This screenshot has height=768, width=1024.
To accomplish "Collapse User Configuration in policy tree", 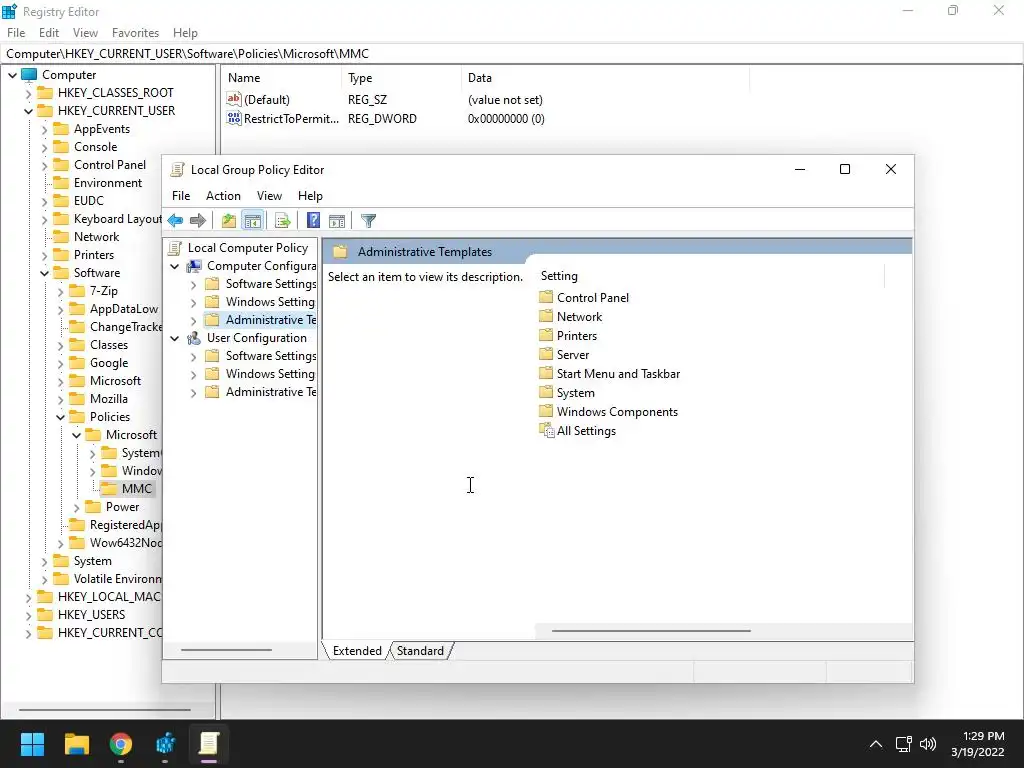I will pos(175,338).
